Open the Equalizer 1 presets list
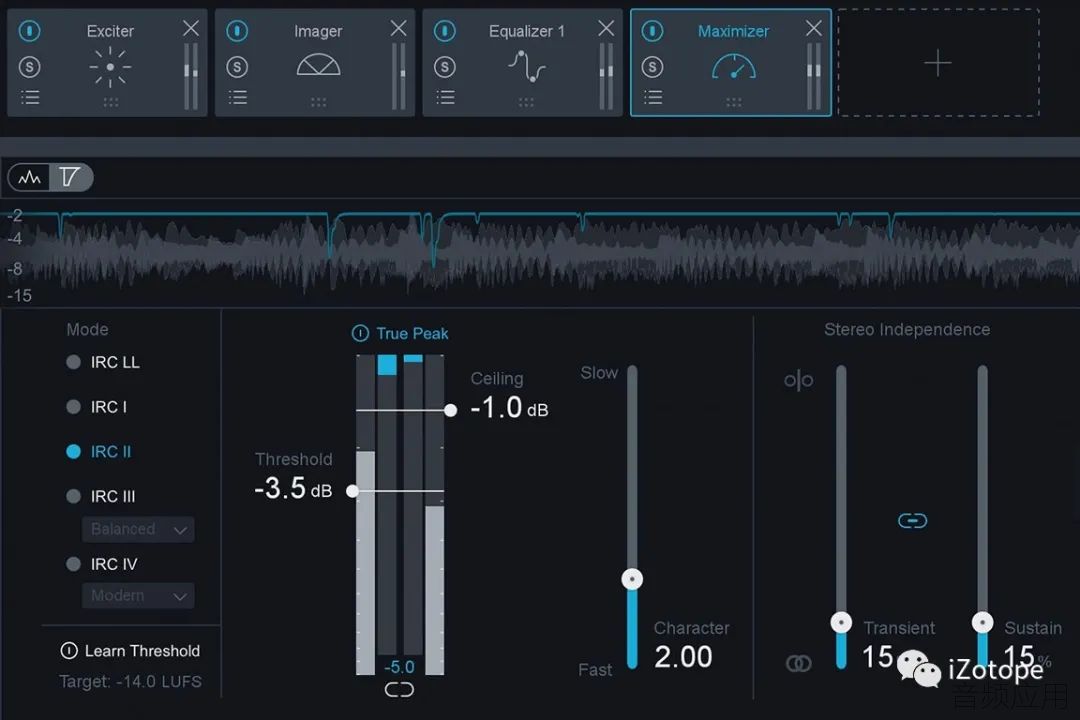1080x720 pixels. (445, 97)
